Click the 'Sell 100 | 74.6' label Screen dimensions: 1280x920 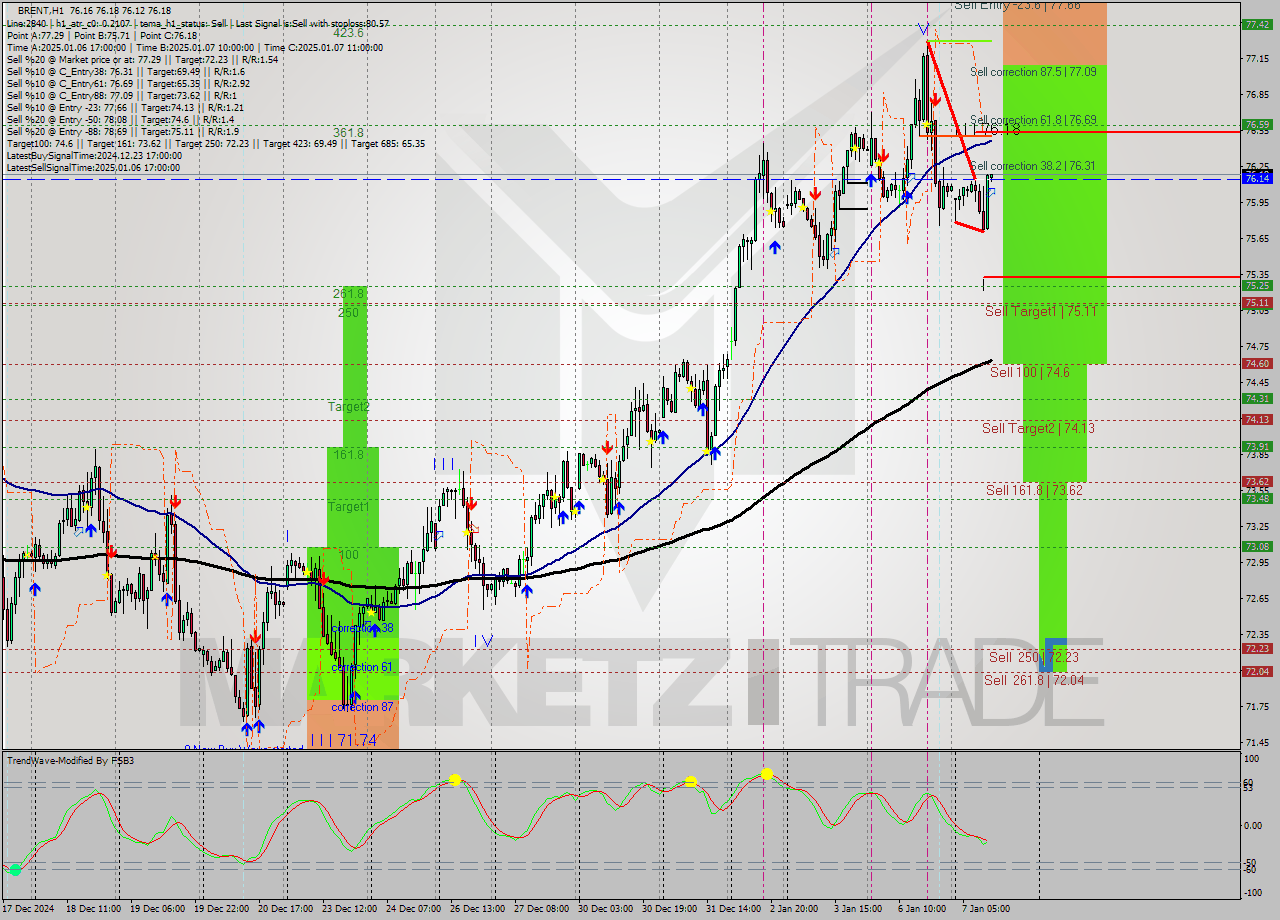[1030, 372]
